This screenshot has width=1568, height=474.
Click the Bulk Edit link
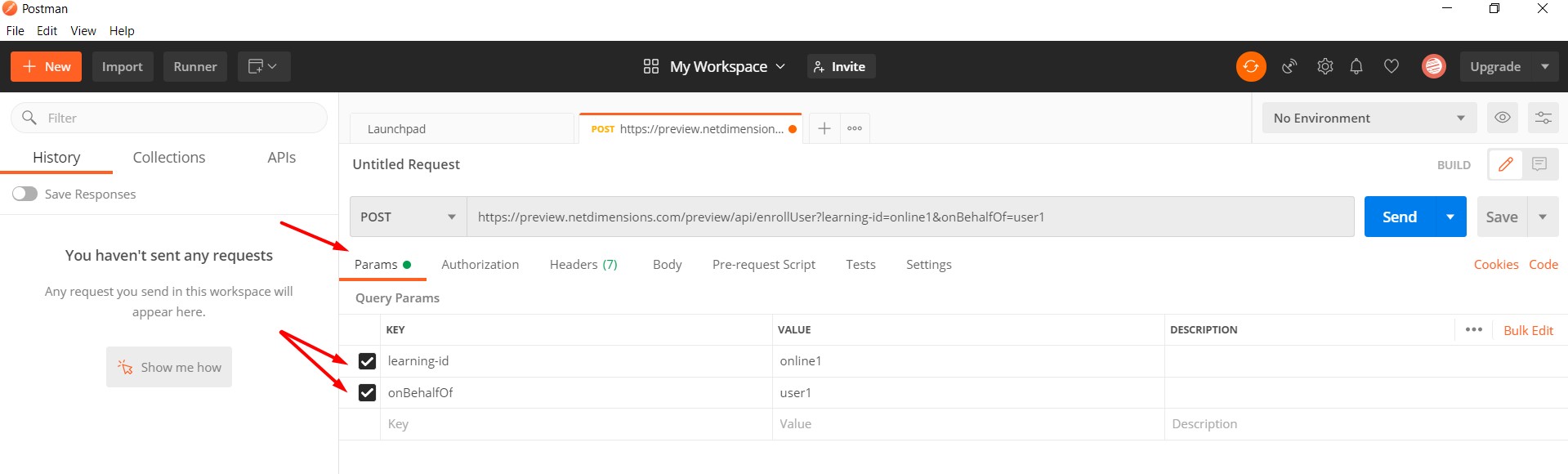point(1529,330)
